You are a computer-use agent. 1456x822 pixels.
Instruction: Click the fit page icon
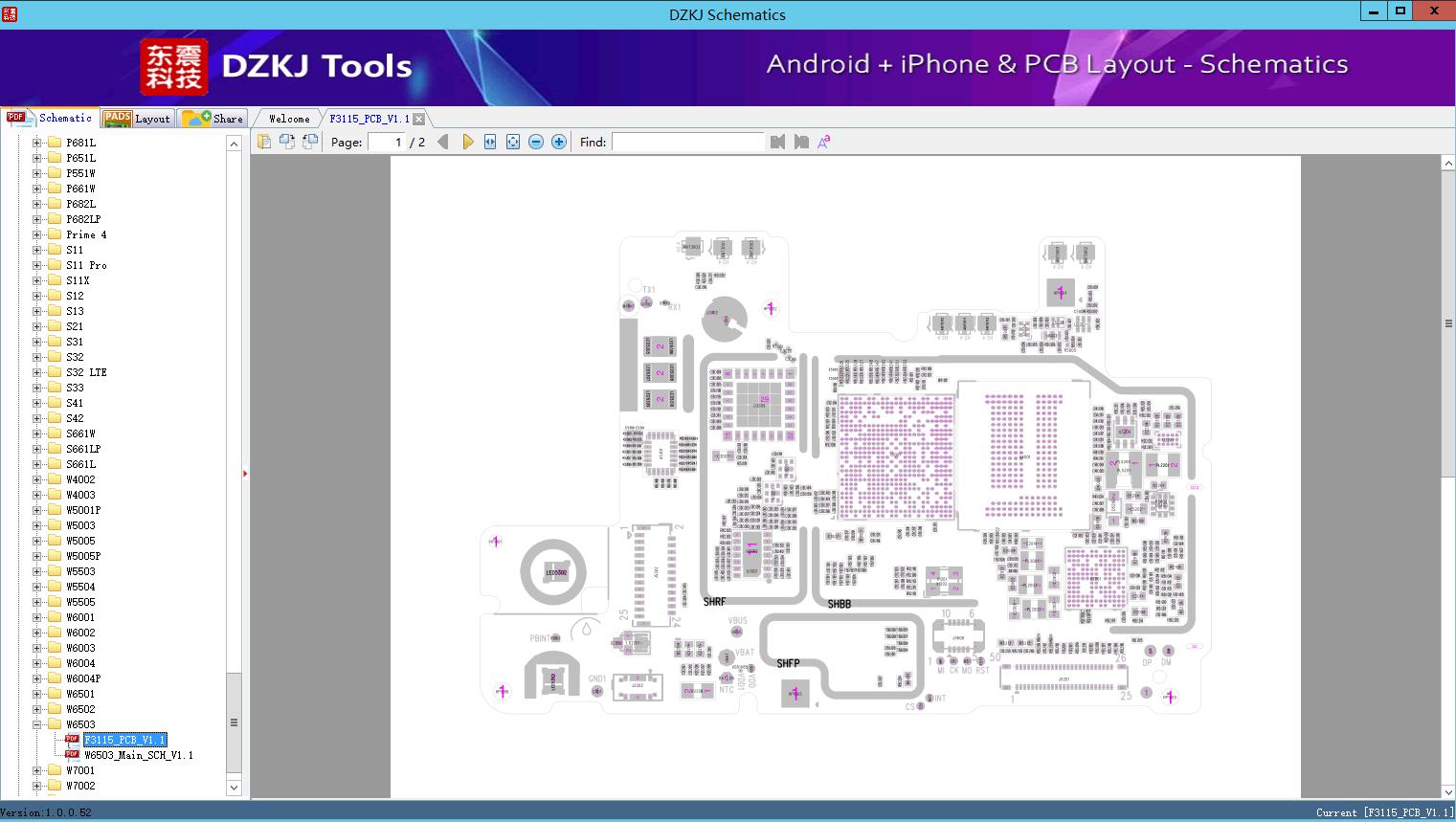click(x=513, y=142)
